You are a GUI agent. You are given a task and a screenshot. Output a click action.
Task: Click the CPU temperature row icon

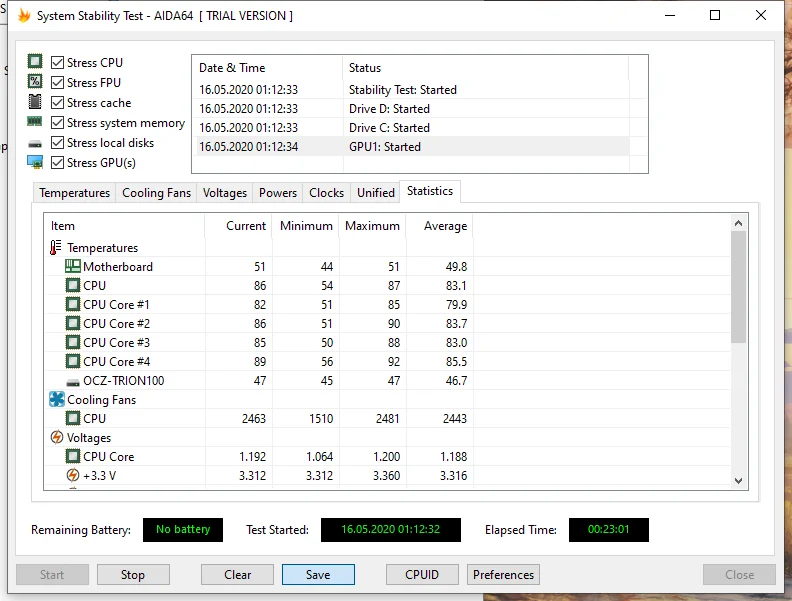(x=73, y=285)
